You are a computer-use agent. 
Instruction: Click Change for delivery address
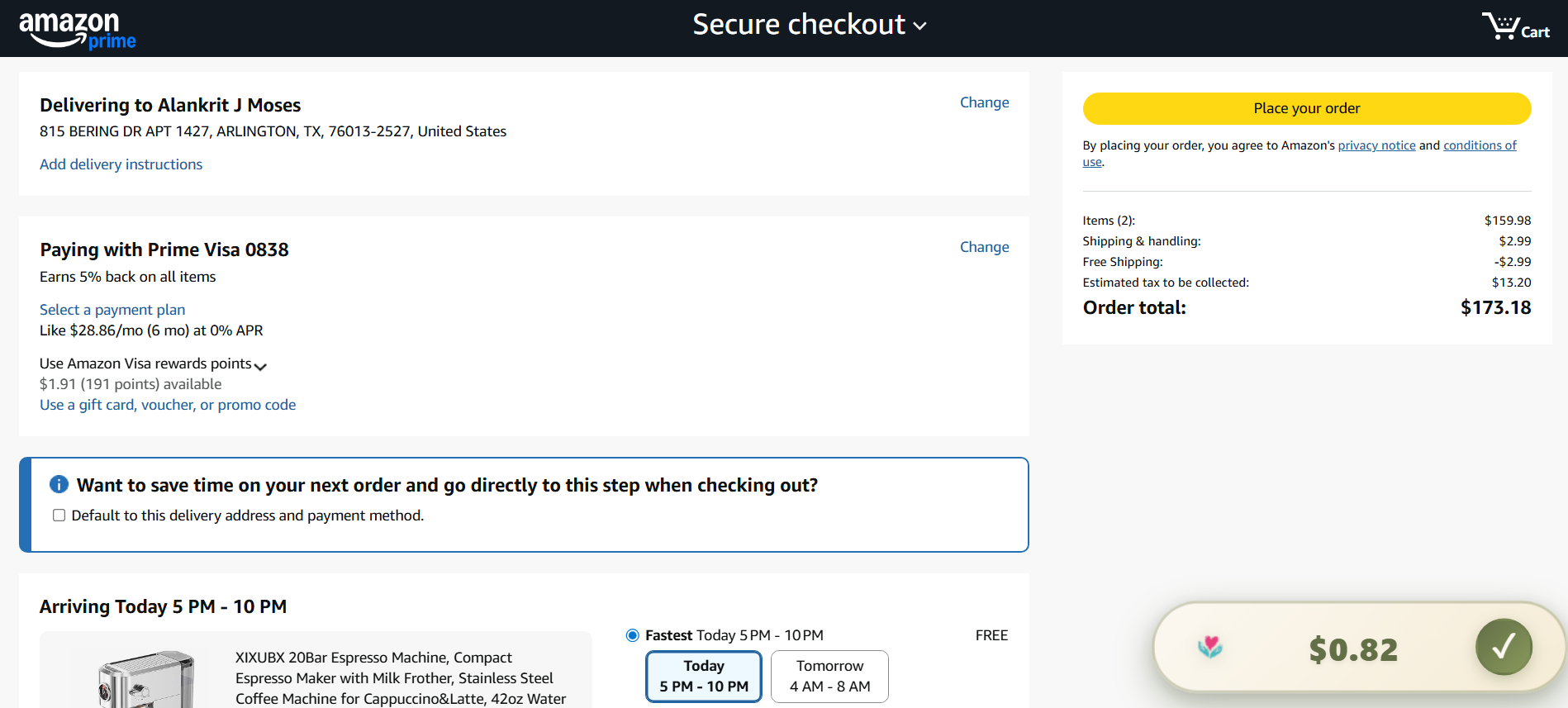coord(984,102)
